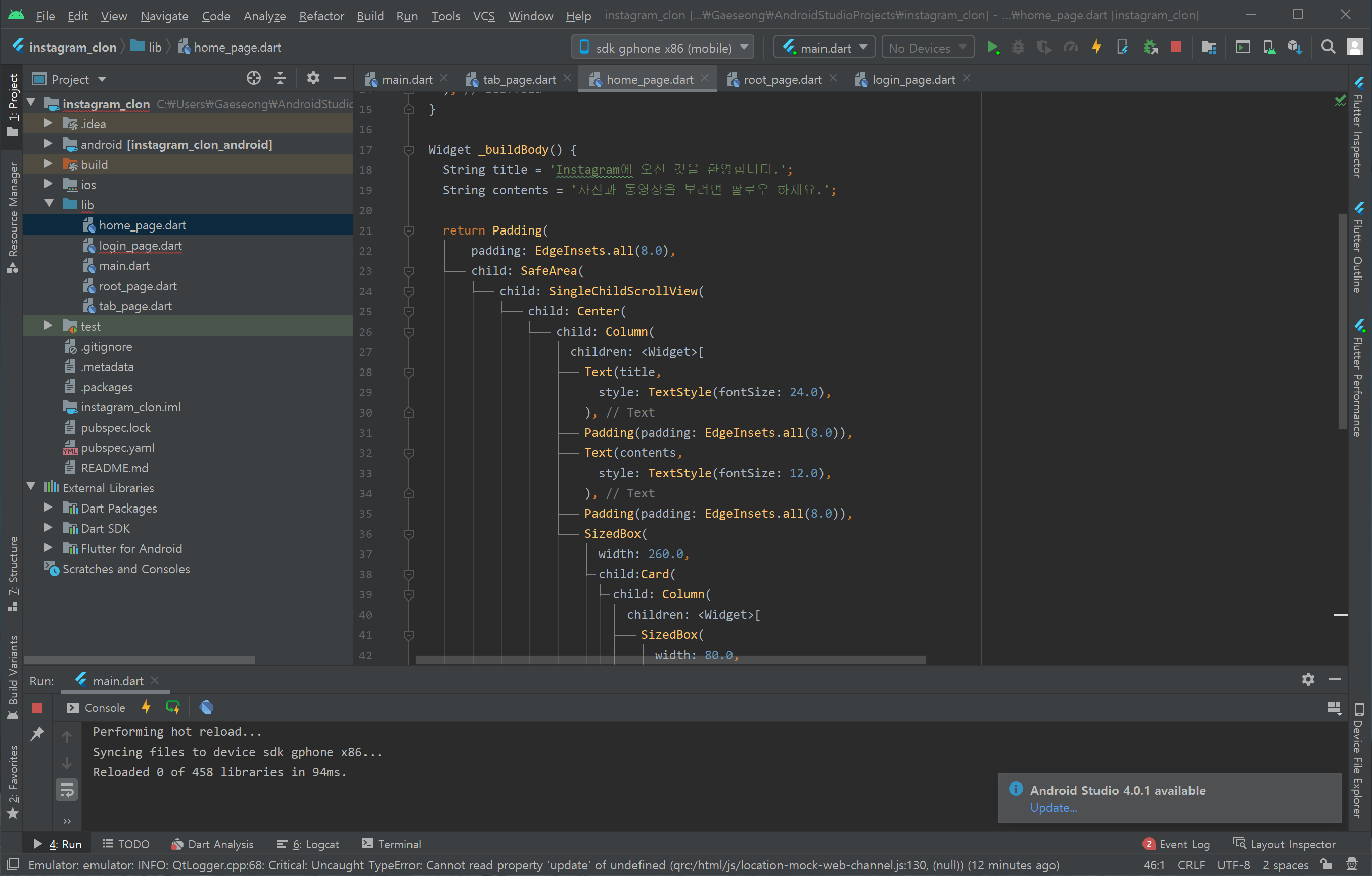Toggle read-only lock in status bar

pos(1326,864)
